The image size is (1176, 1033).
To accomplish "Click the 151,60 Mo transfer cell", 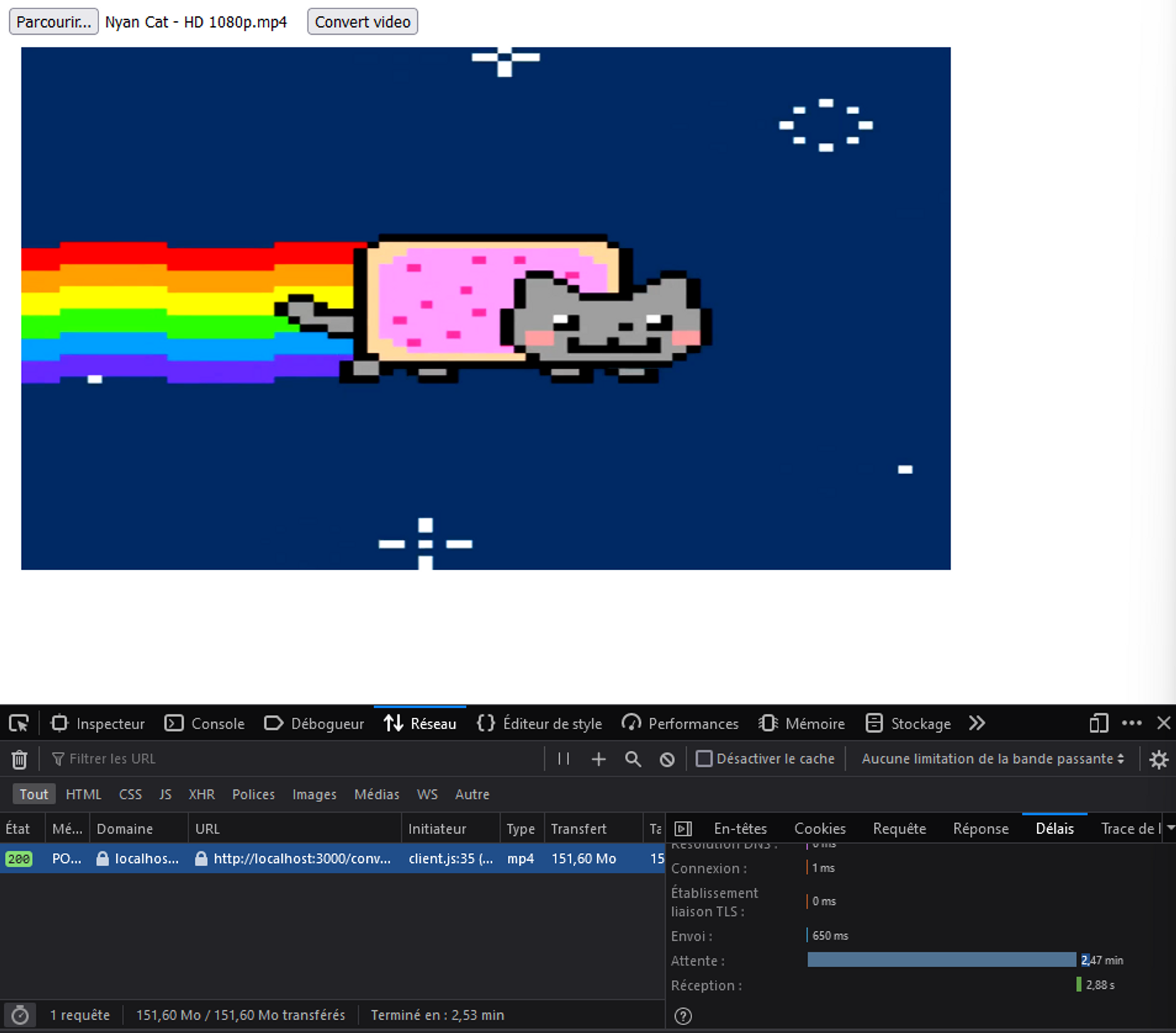I will tap(584, 859).
